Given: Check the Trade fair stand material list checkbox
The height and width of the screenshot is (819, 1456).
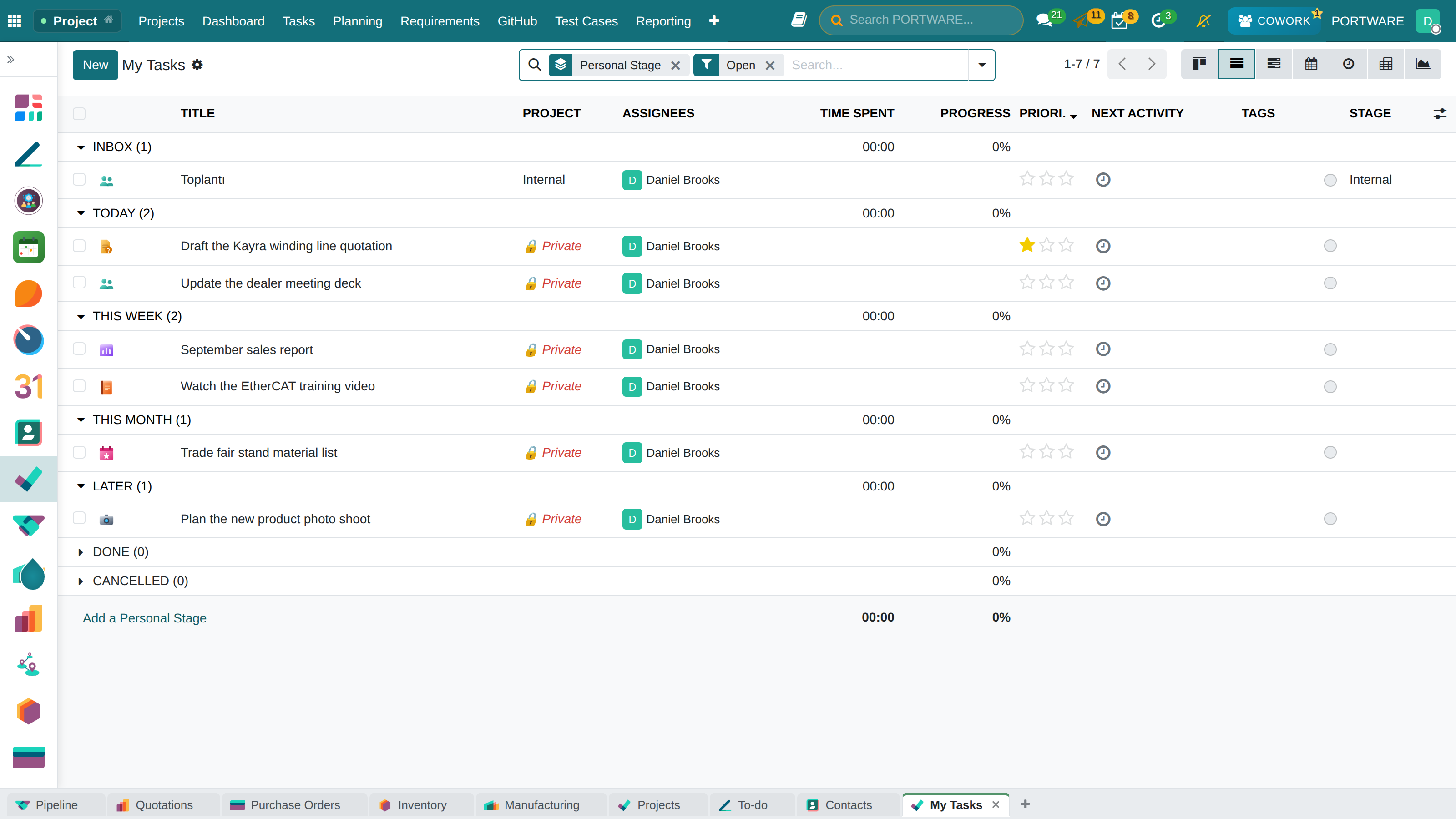Looking at the screenshot, I should tap(79, 452).
